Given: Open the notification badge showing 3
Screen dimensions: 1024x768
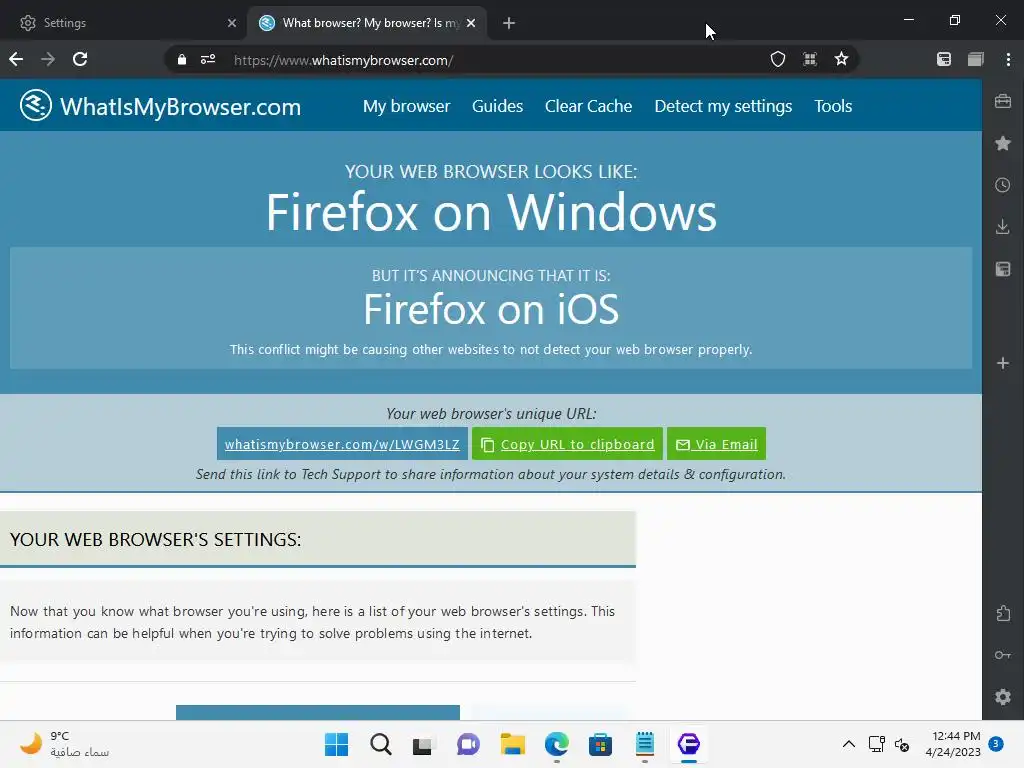Looking at the screenshot, I should point(996,743).
